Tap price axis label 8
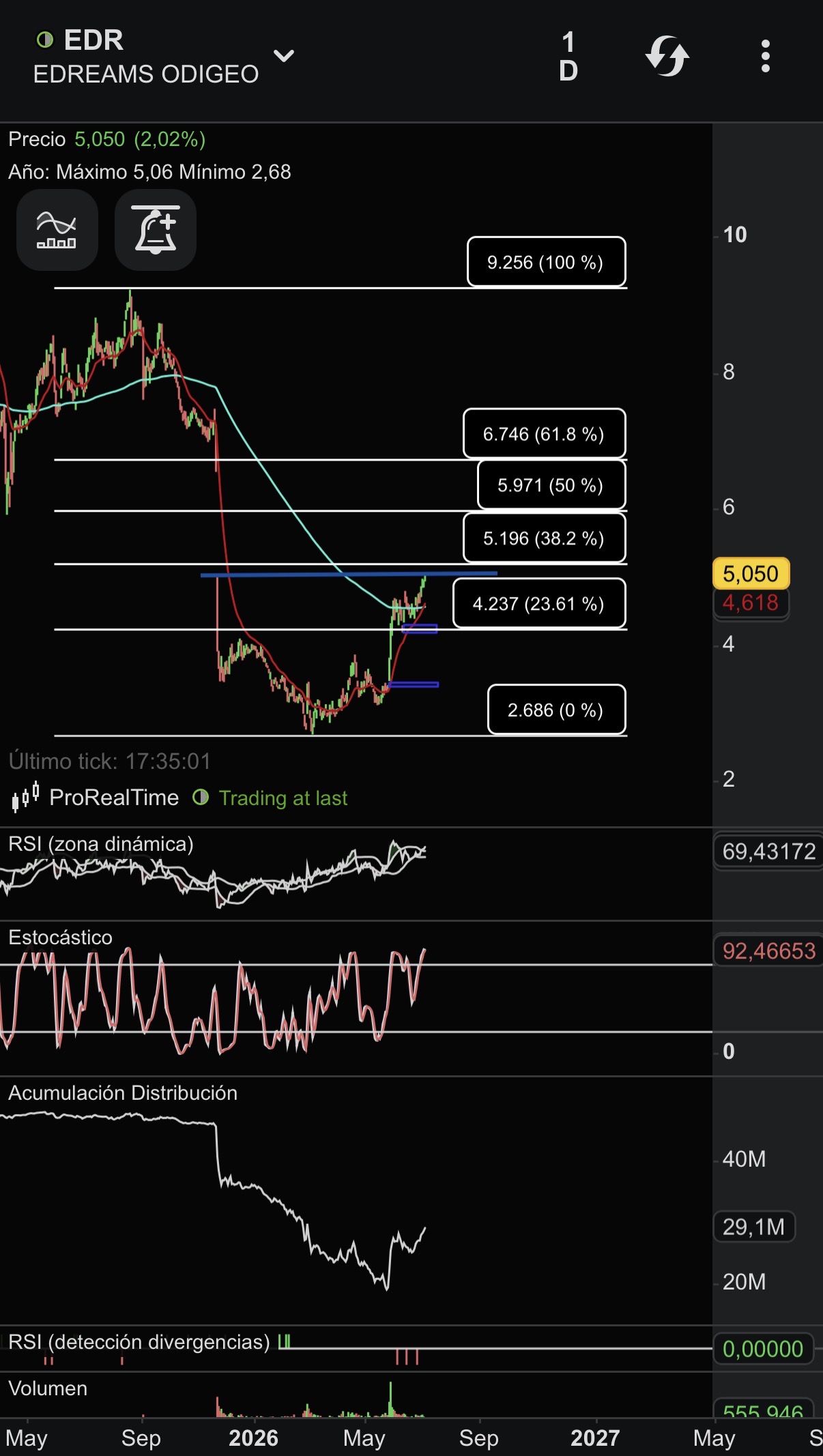 pos(729,372)
